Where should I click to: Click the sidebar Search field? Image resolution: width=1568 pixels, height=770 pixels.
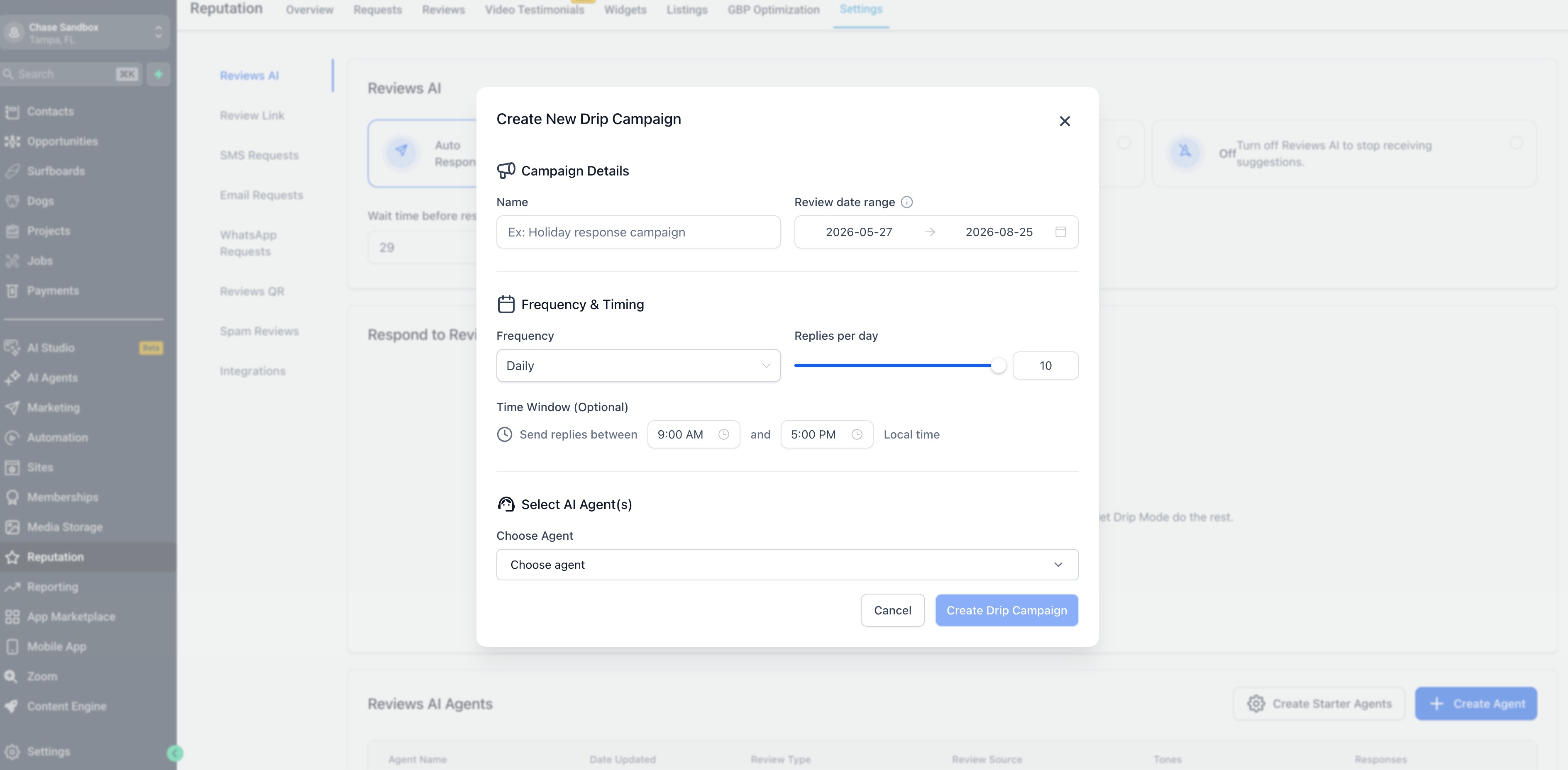pos(71,74)
